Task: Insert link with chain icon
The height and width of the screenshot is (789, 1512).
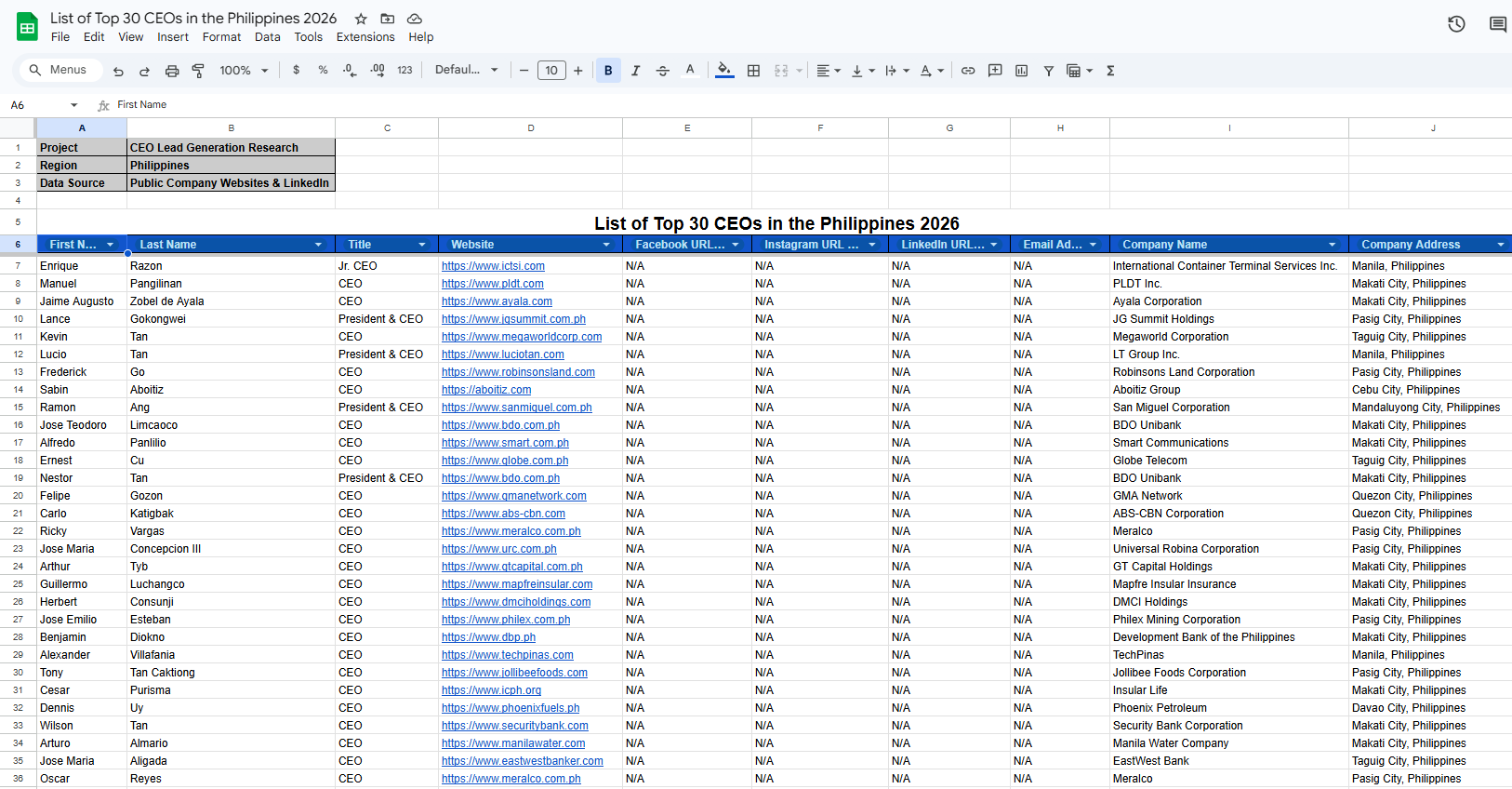Action: pos(968,71)
